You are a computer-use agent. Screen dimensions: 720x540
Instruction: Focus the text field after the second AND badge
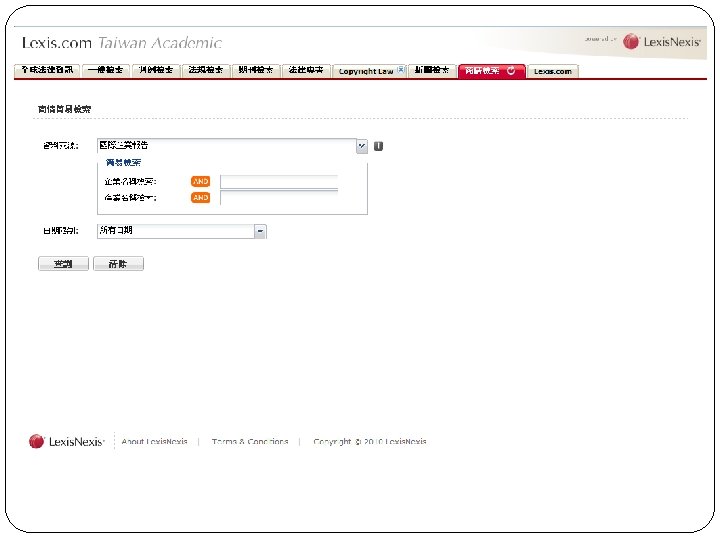click(x=279, y=197)
